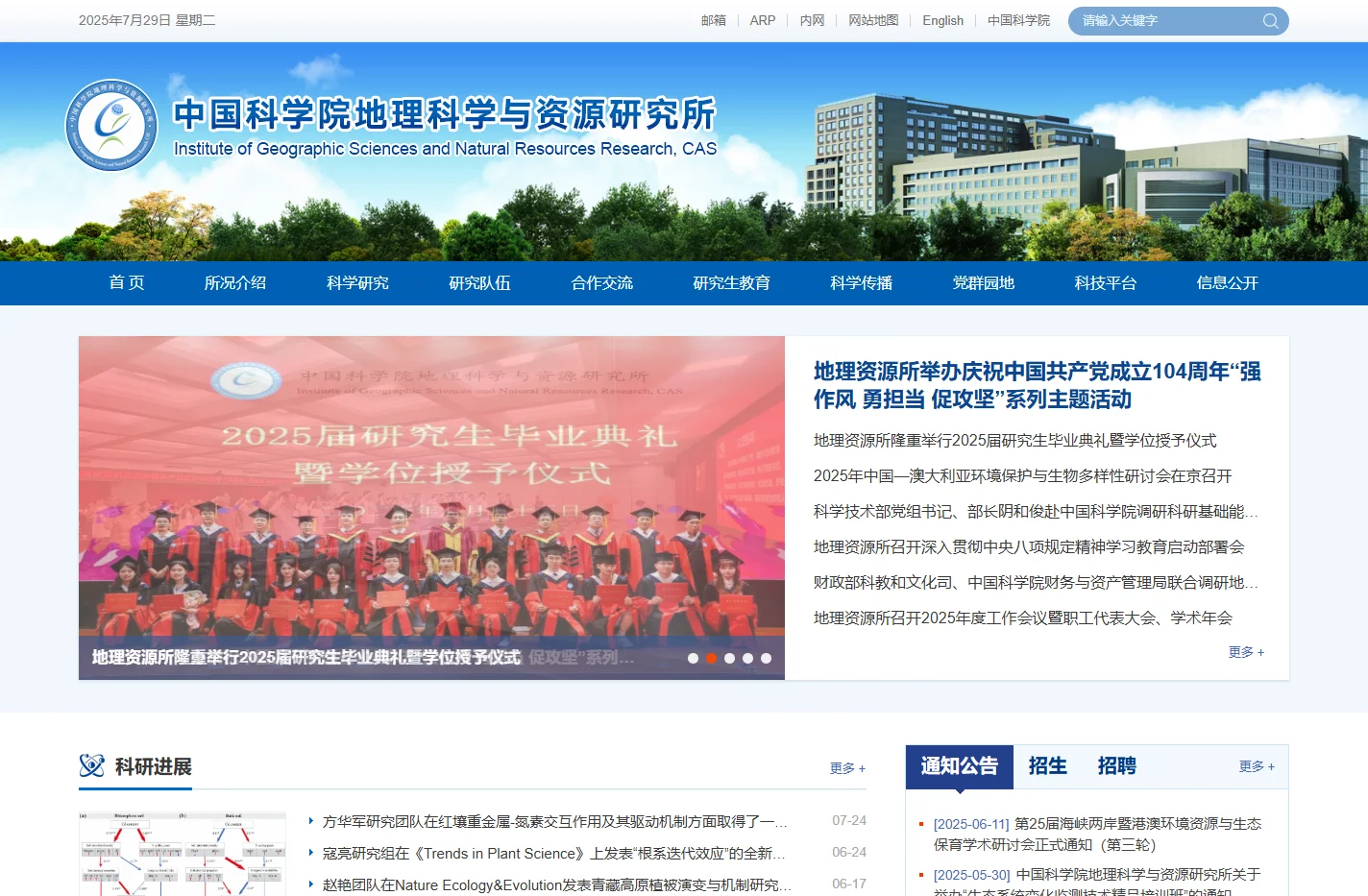The width and height of the screenshot is (1368, 896).
Task: Open the 所况介绍 menu
Action: coord(235,282)
